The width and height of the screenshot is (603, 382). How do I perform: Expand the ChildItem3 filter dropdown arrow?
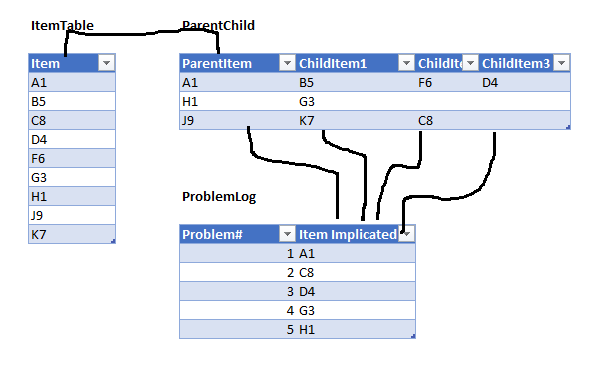tap(561, 63)
